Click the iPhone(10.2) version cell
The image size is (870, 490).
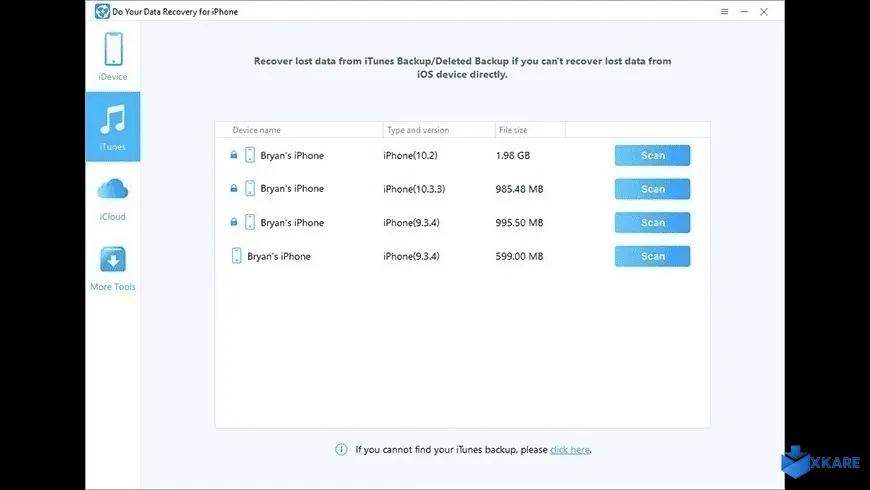pyautogui.click(x=410, y=155)
